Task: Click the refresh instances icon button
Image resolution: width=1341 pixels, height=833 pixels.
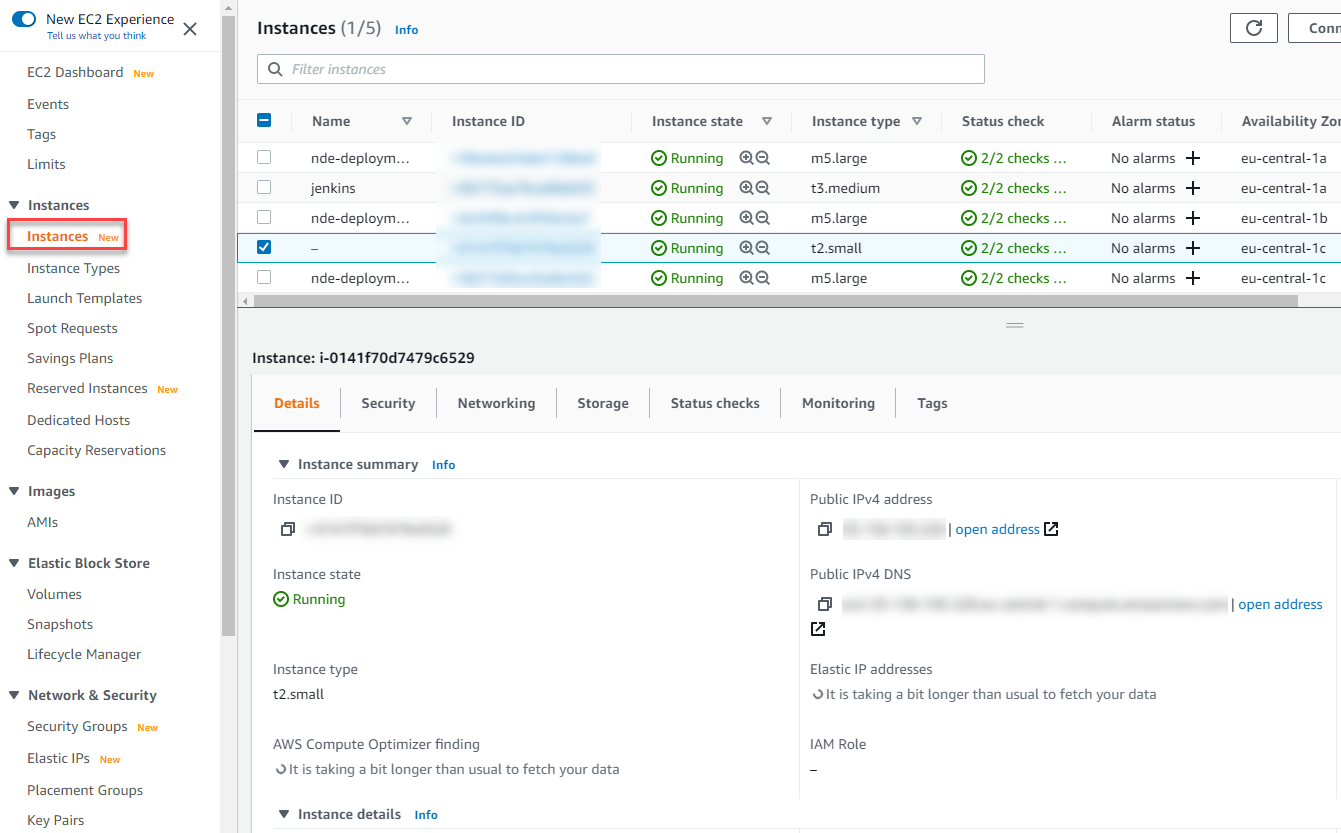Action: [x=1253, y=28]
